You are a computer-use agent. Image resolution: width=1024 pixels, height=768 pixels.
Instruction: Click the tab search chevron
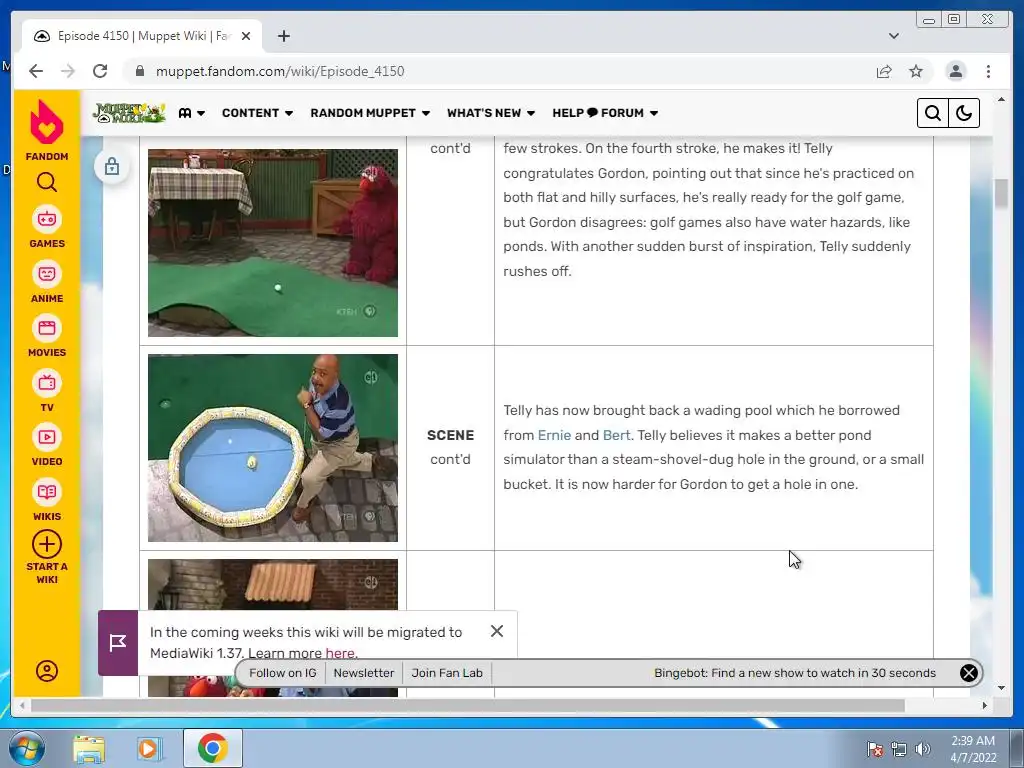tap(893, 36)
